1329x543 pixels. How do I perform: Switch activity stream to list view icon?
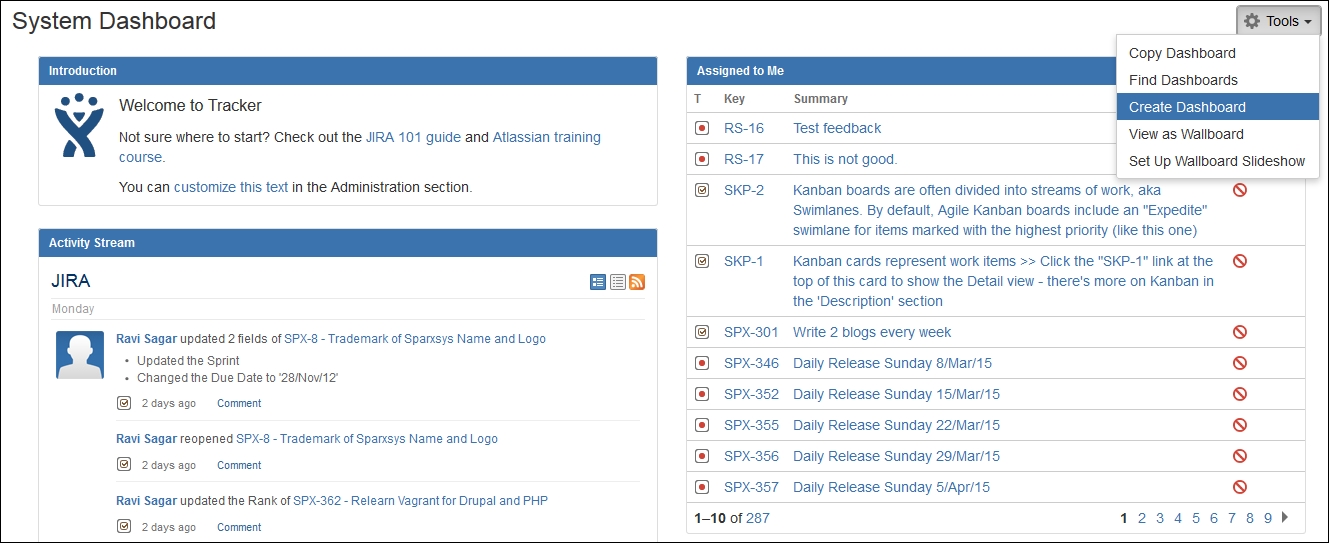(618, 282)
